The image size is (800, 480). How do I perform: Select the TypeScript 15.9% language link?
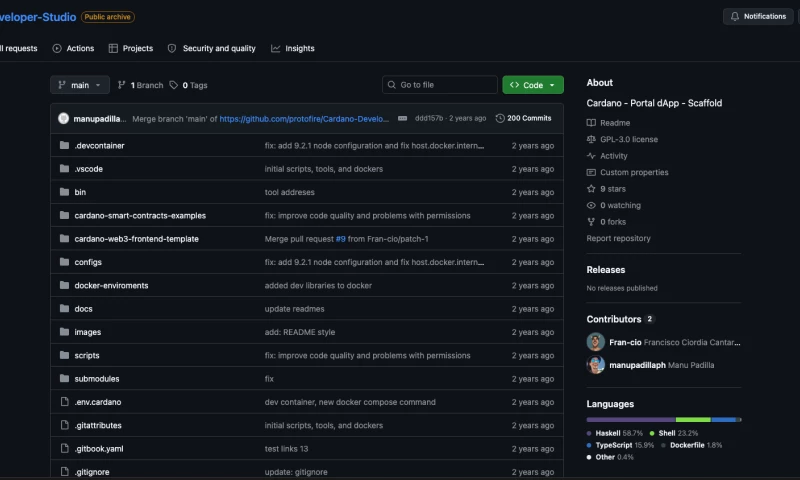(x=620, y=445)
